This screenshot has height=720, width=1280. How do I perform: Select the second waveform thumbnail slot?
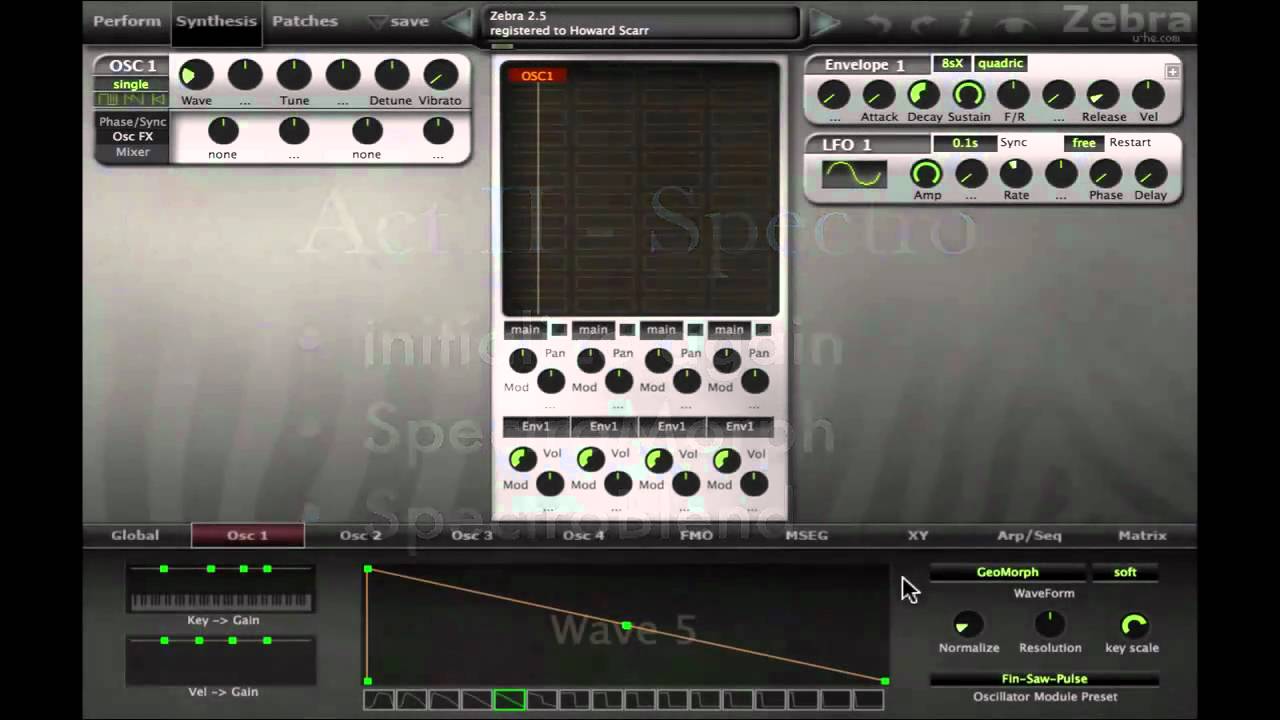coord(412,700)
